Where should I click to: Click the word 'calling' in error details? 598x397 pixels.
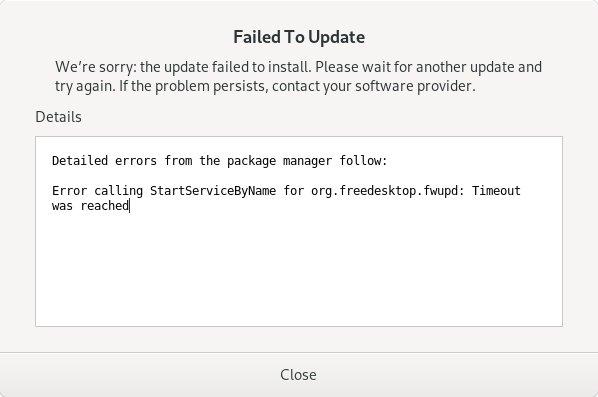click(x=119, y=190)
